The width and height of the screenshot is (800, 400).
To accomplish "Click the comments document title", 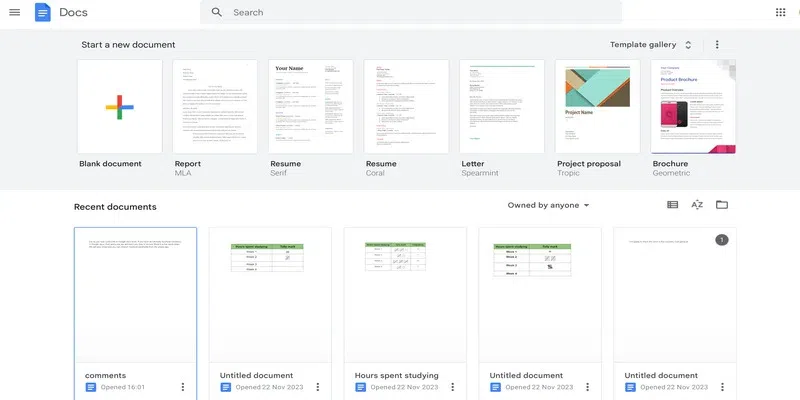I will (x=105, y=376).
